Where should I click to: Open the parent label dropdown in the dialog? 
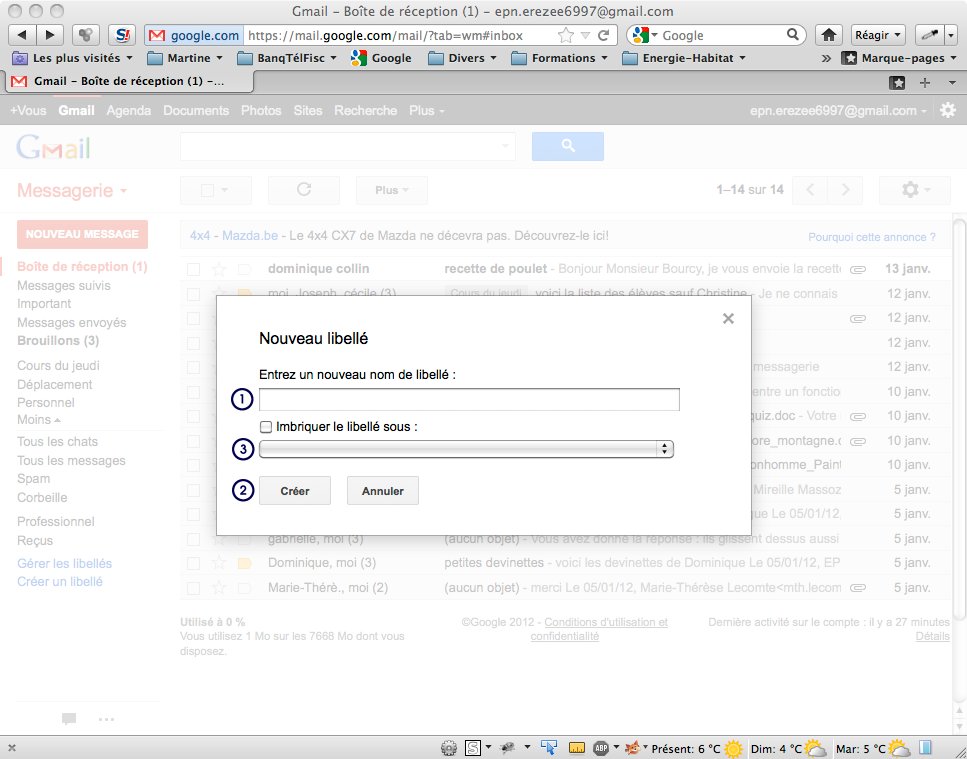[466, 449]
